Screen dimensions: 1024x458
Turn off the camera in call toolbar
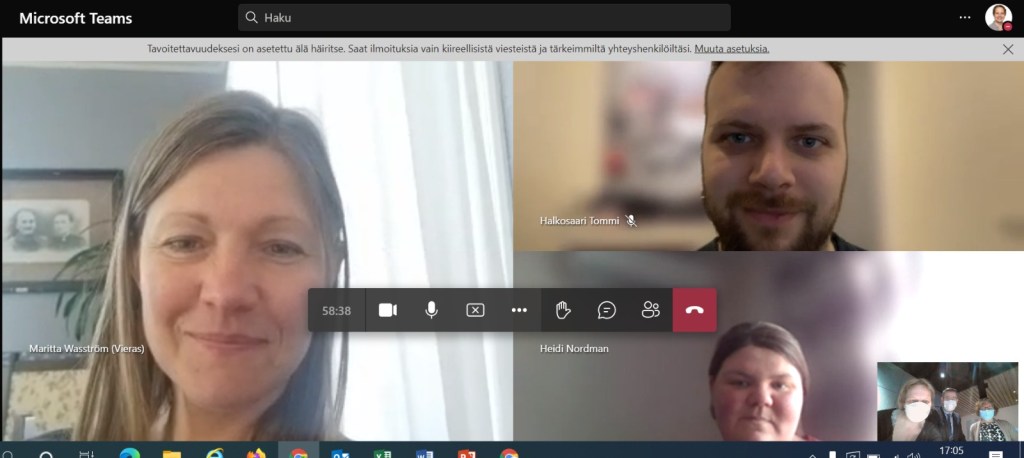(388, 310)
